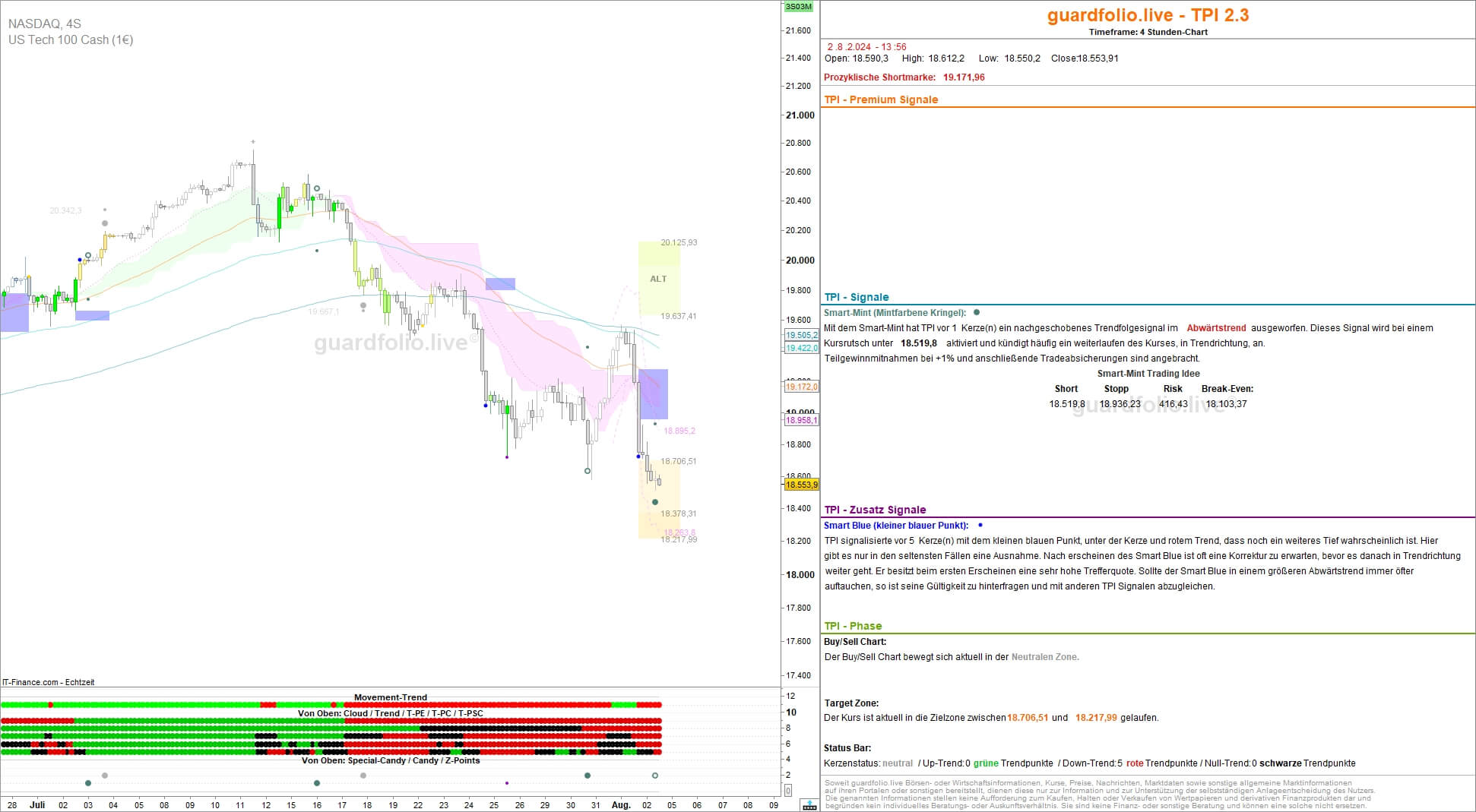Image resolution: width=1476 pixels, height=812 pixels.
Task: Click the lower target zone value 18.217,99 in the text panel
Action: pos(1096,718)
